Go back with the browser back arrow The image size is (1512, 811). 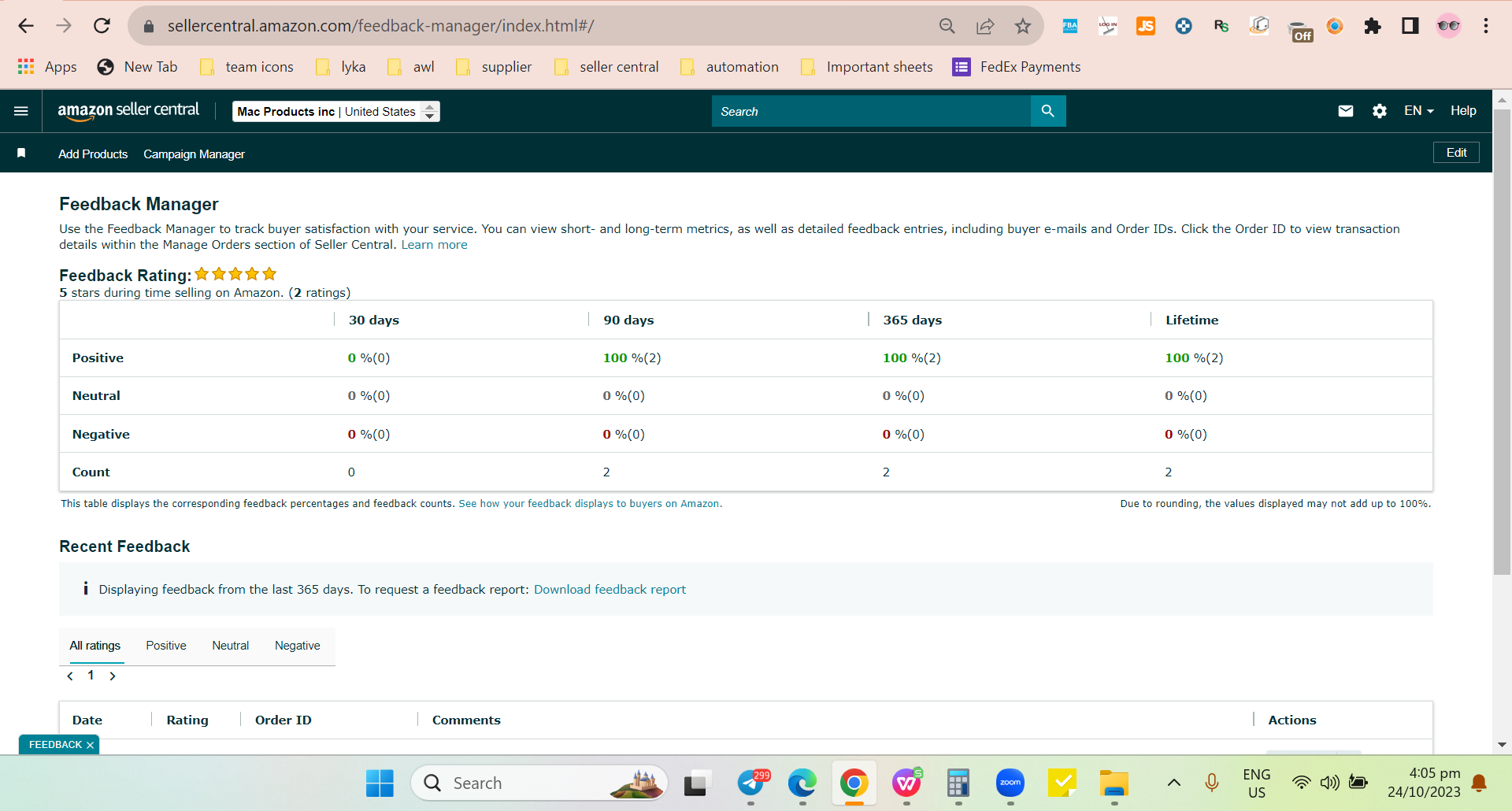(x=26, y=26)
